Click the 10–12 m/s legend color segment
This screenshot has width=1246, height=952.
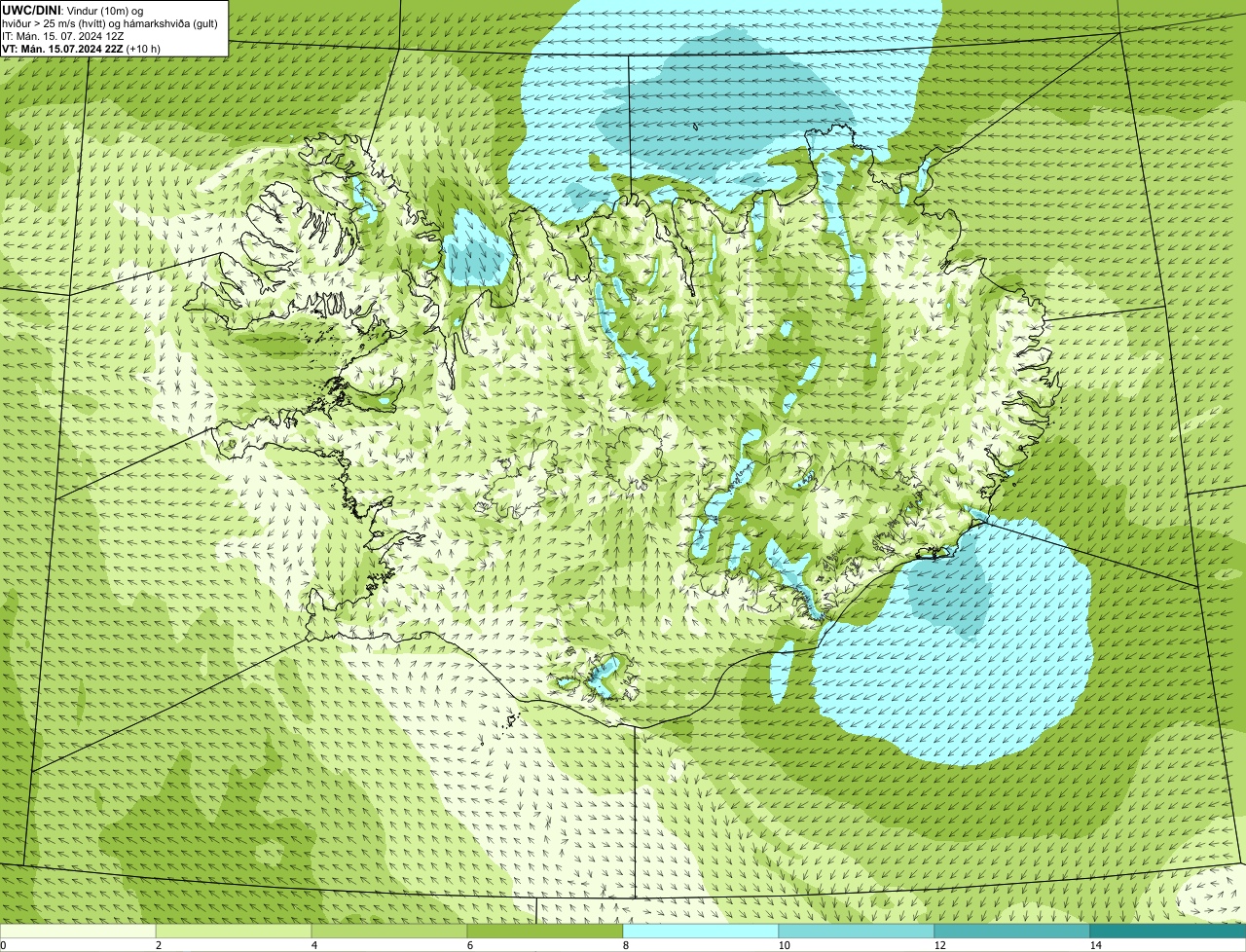pyautogui.click(x=857, y=932)
